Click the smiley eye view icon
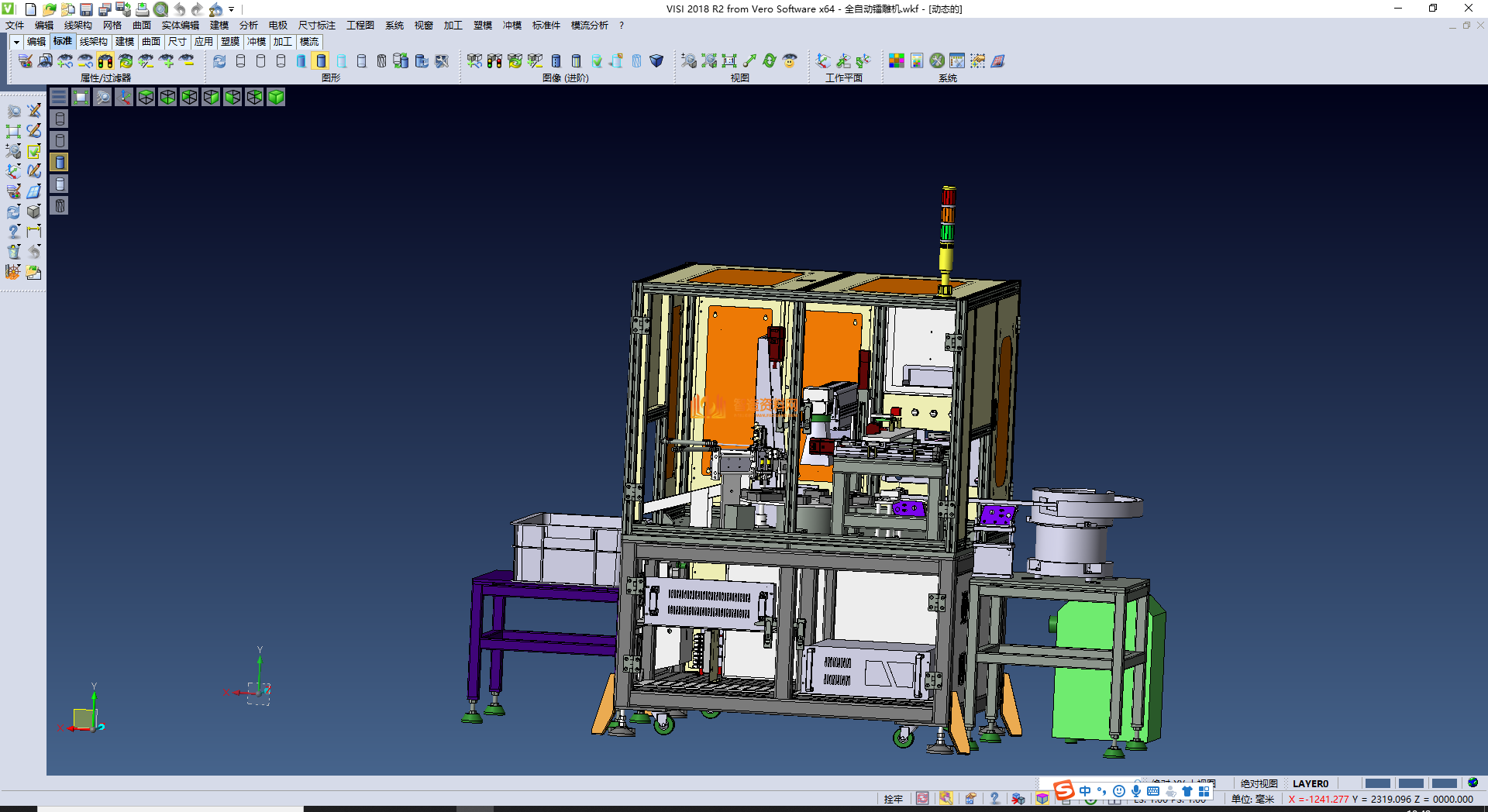The height and width of the screenshot is (812, 1488). pyautogui.click(x=789, y=61)
